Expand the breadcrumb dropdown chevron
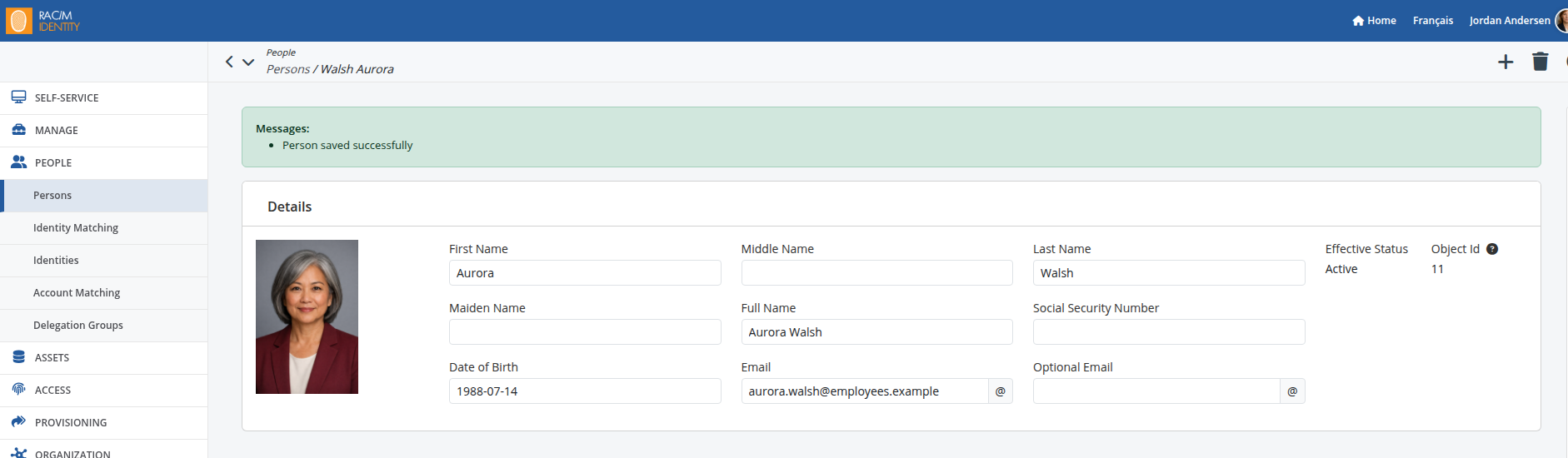 pos(248,62)
